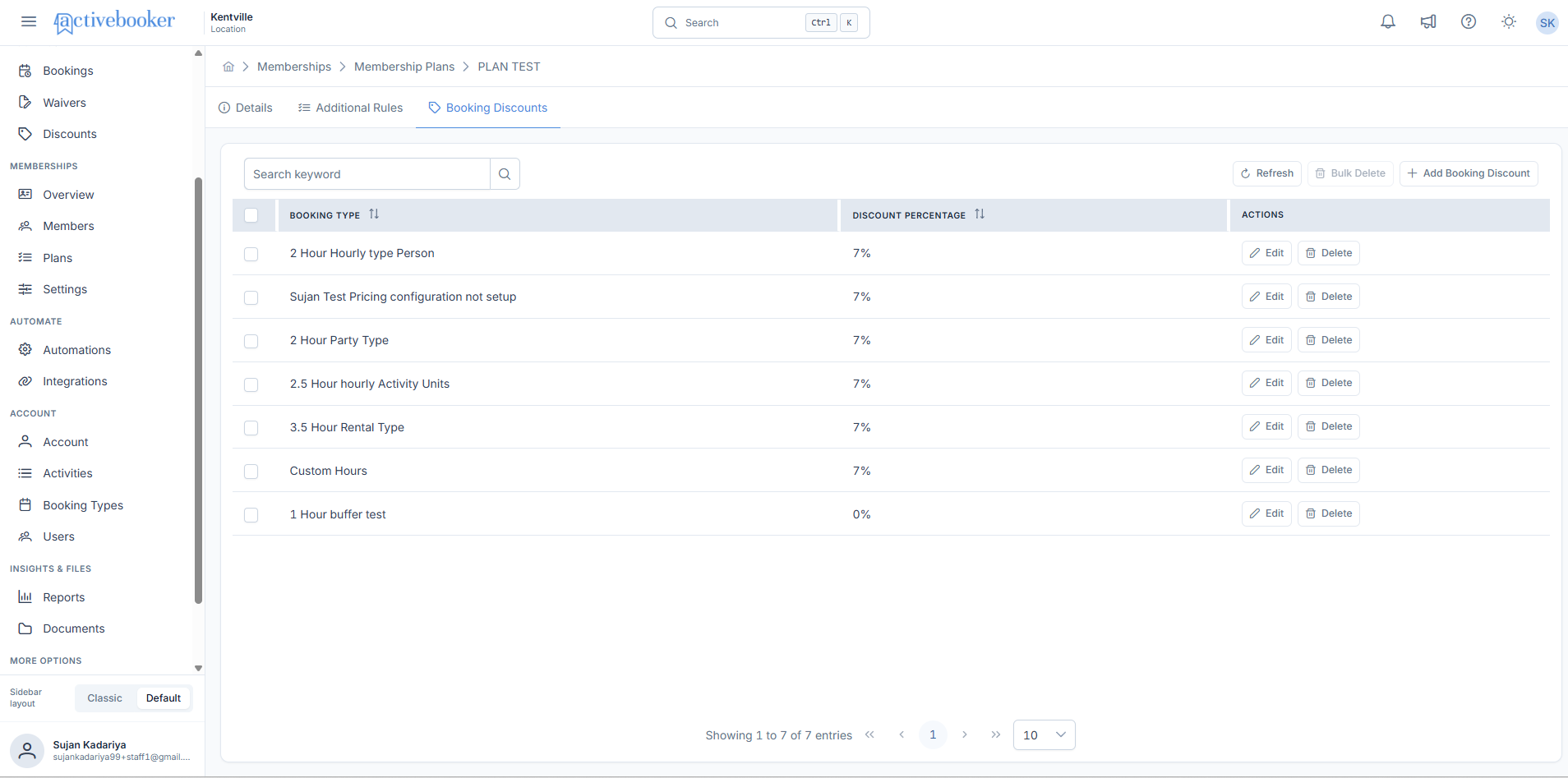Click Add Booking Discount button
This screenshot has height=778, width=1568.
1469,173
